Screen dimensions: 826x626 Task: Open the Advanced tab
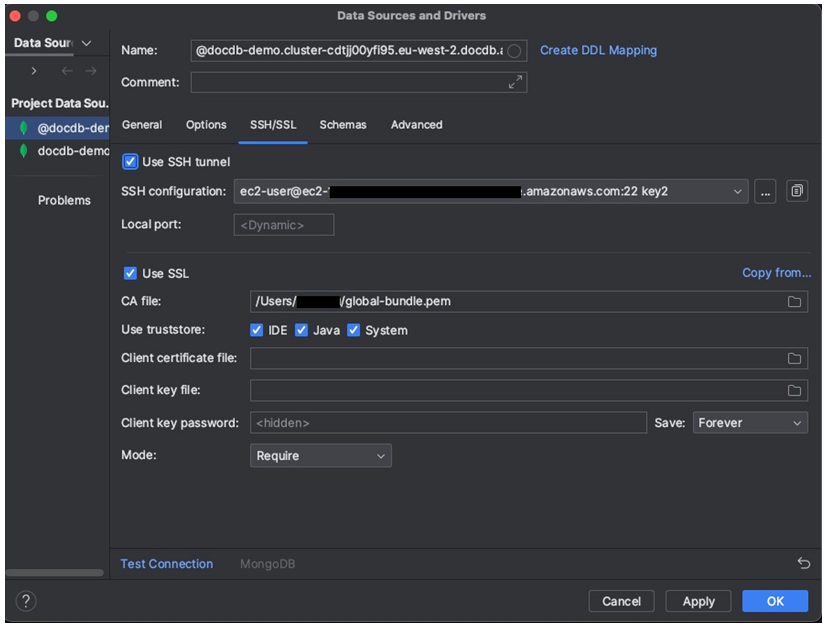coord(416,124)
